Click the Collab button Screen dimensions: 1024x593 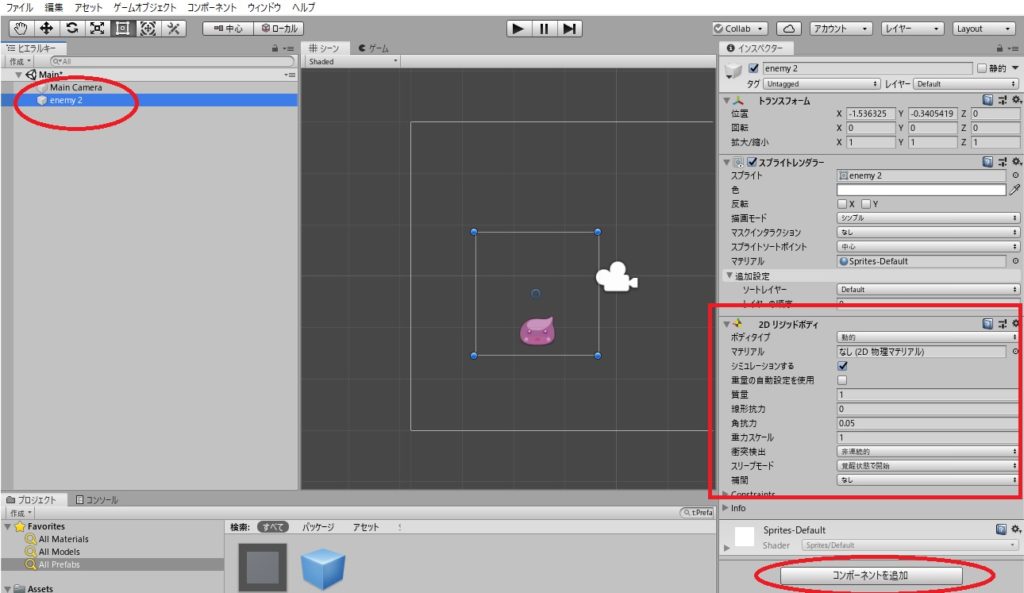point(740,29)
